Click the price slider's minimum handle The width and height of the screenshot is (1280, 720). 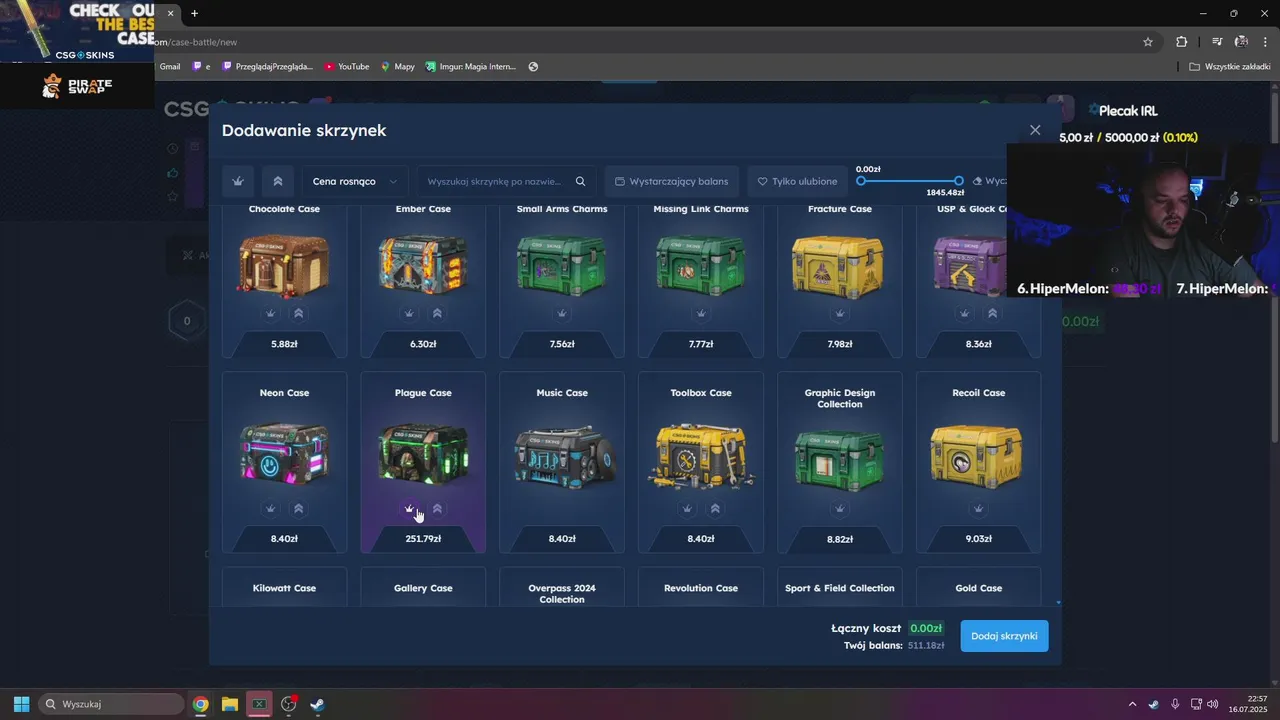click(861, 181)
